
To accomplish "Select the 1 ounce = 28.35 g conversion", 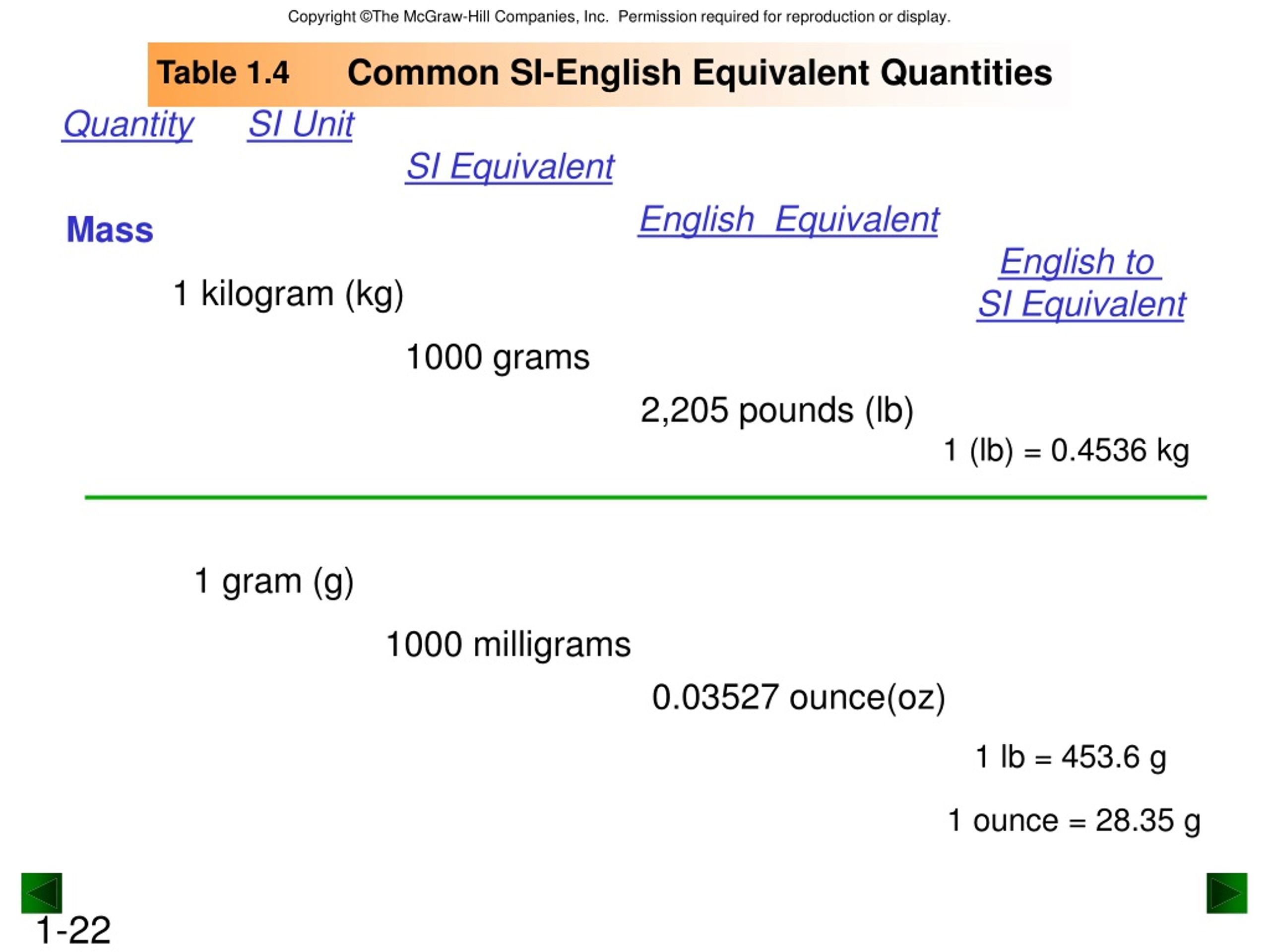I will 1074,821.
